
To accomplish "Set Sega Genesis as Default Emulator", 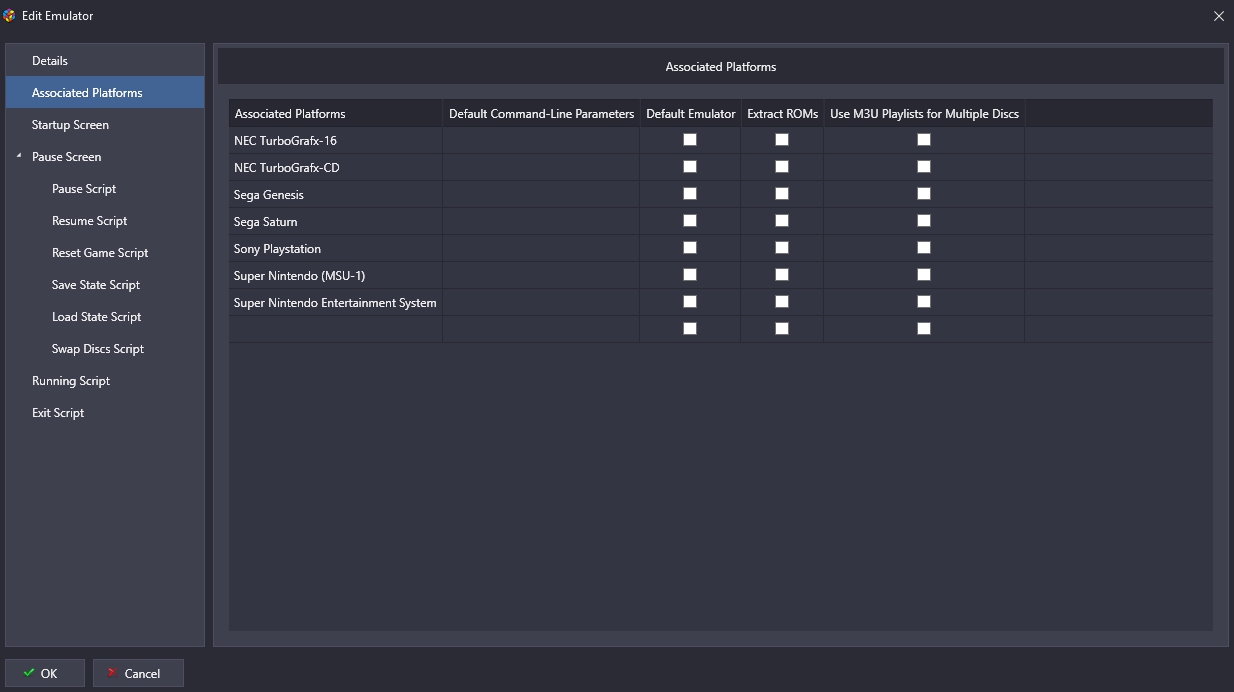I will click(690, 194).
